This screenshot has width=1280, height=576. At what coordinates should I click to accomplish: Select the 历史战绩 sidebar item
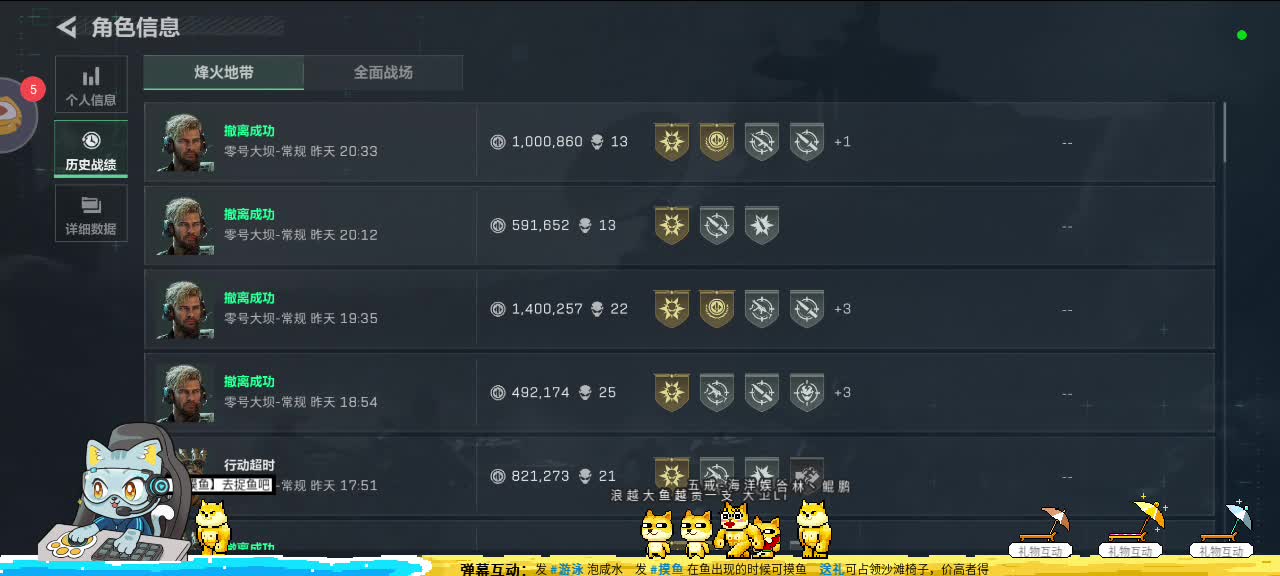click(x=91, y=149)
